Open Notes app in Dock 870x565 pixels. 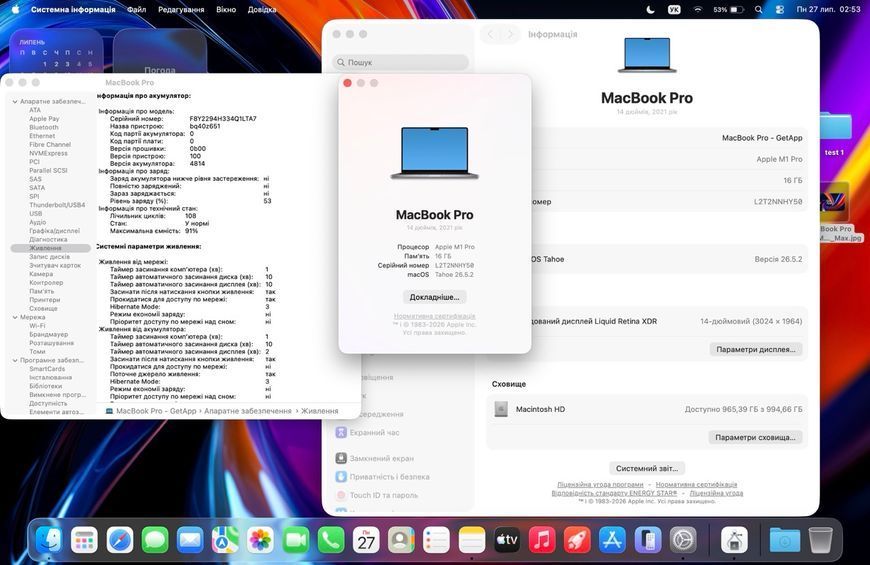(472, 539)
